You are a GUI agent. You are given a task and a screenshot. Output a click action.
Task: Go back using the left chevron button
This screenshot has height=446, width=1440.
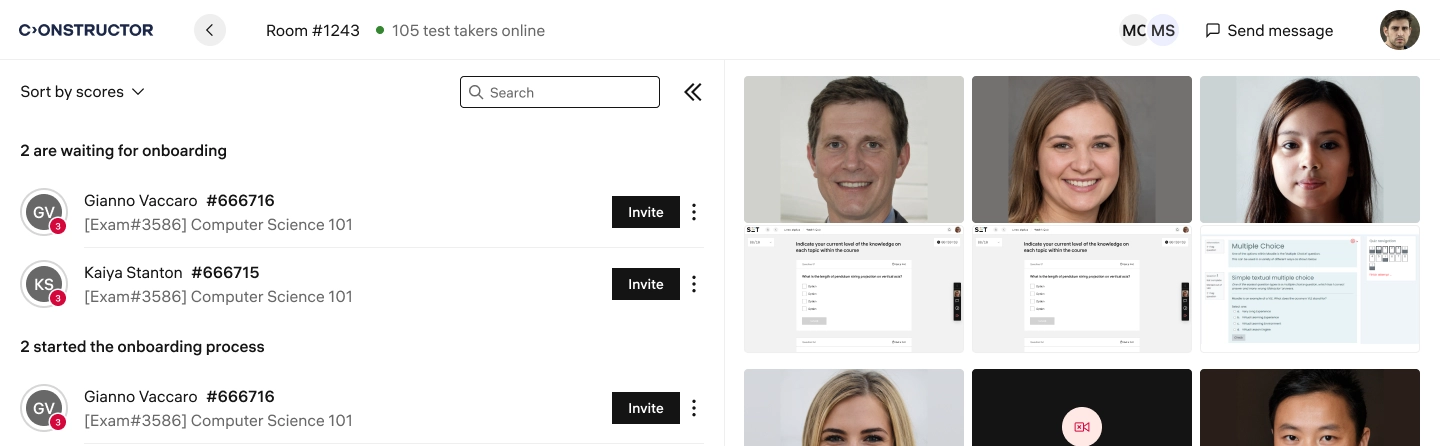pos(210,30)
